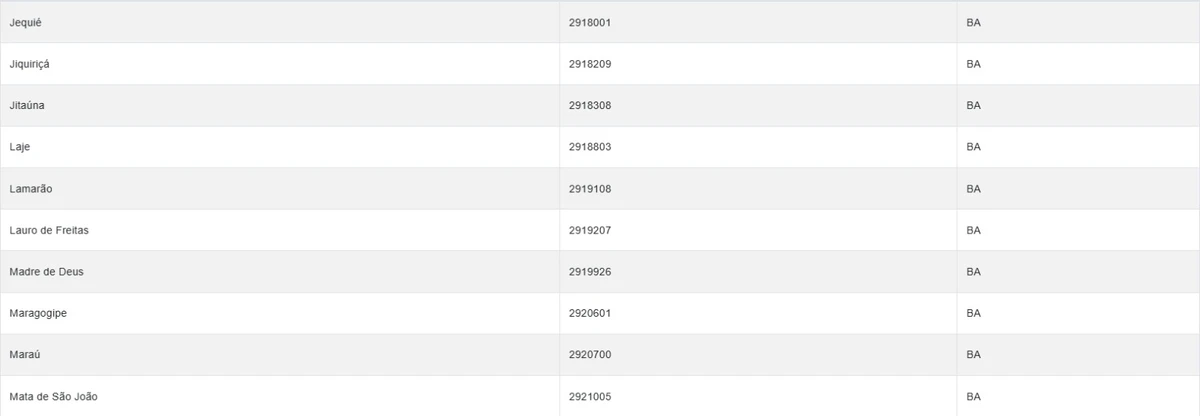
Task: Click the Lamarão name cell
Action: click(30, 189)
